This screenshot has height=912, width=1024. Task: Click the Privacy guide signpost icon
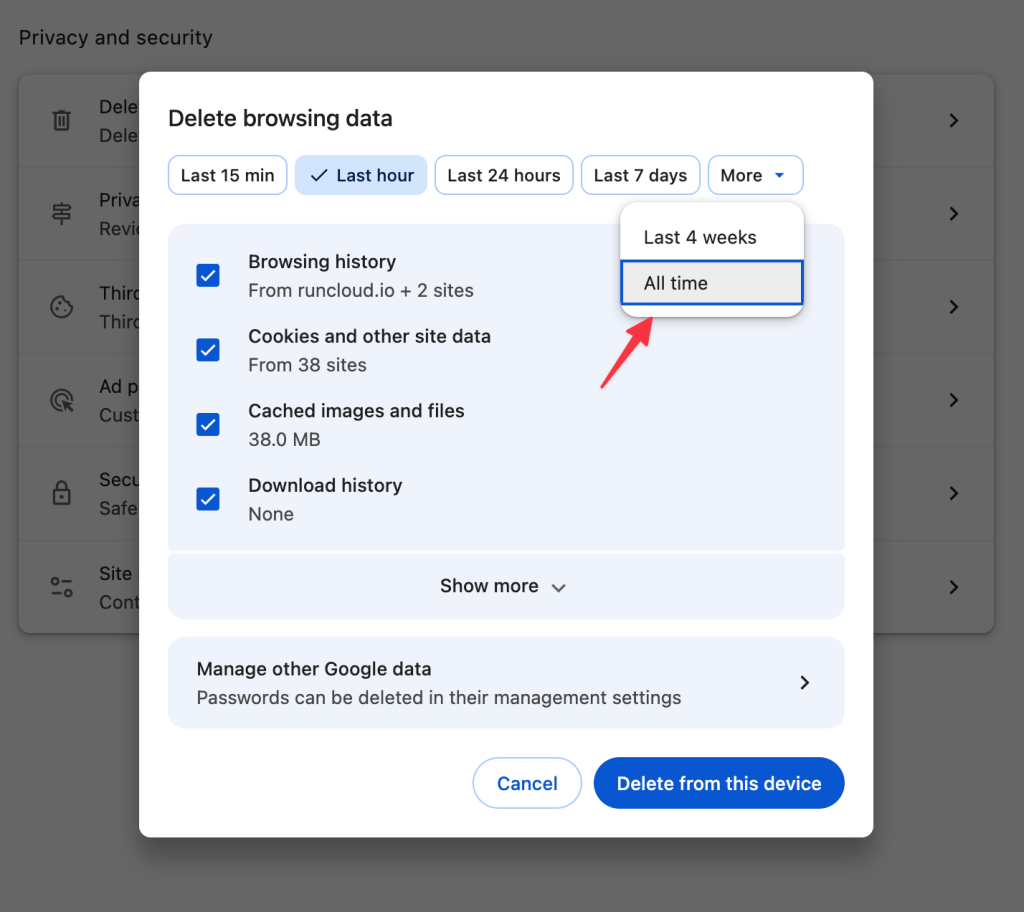(x=62, y=214)
